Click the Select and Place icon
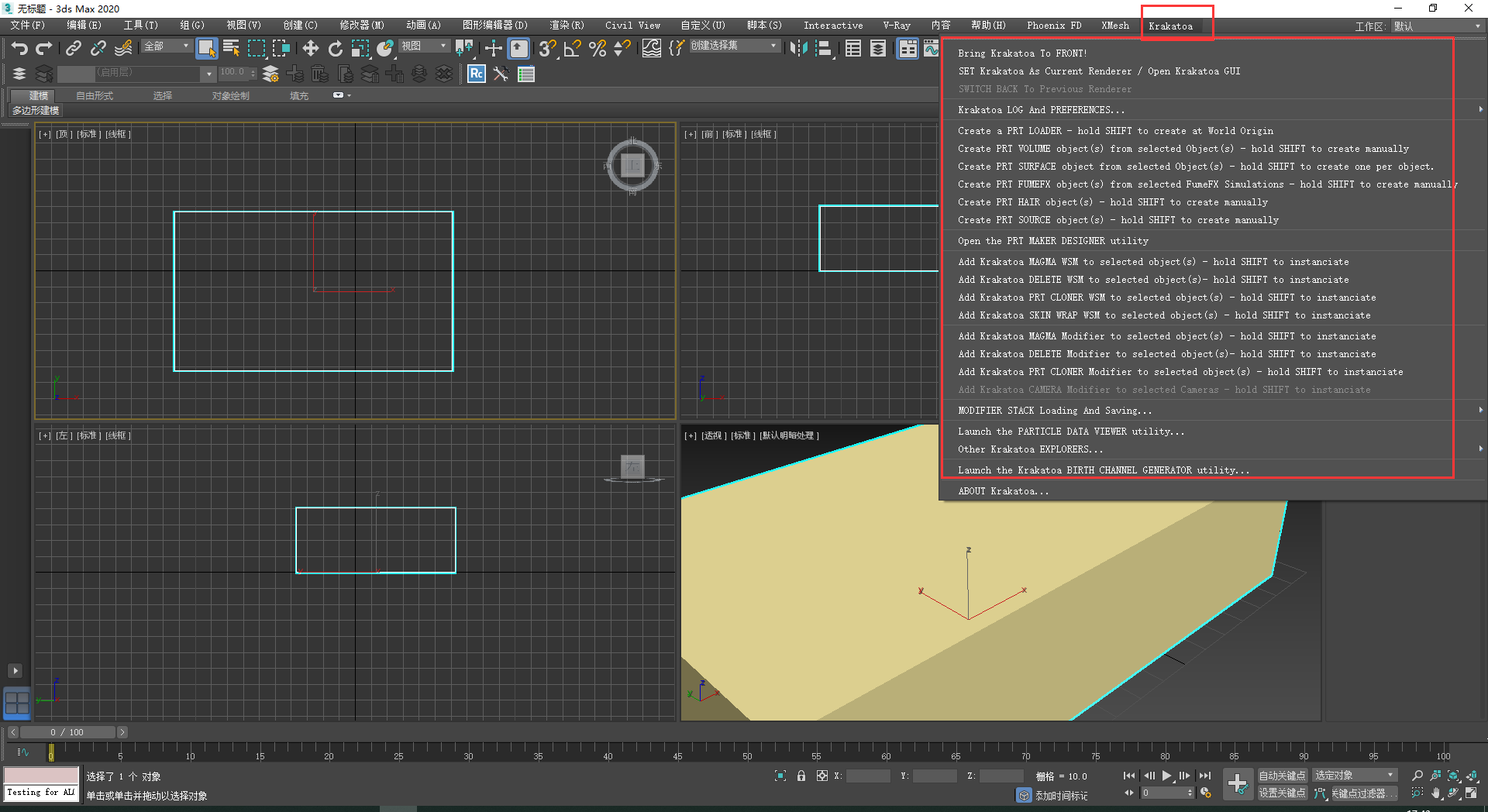Screen dimensions: 1488x812 click(x=385, y=48)
